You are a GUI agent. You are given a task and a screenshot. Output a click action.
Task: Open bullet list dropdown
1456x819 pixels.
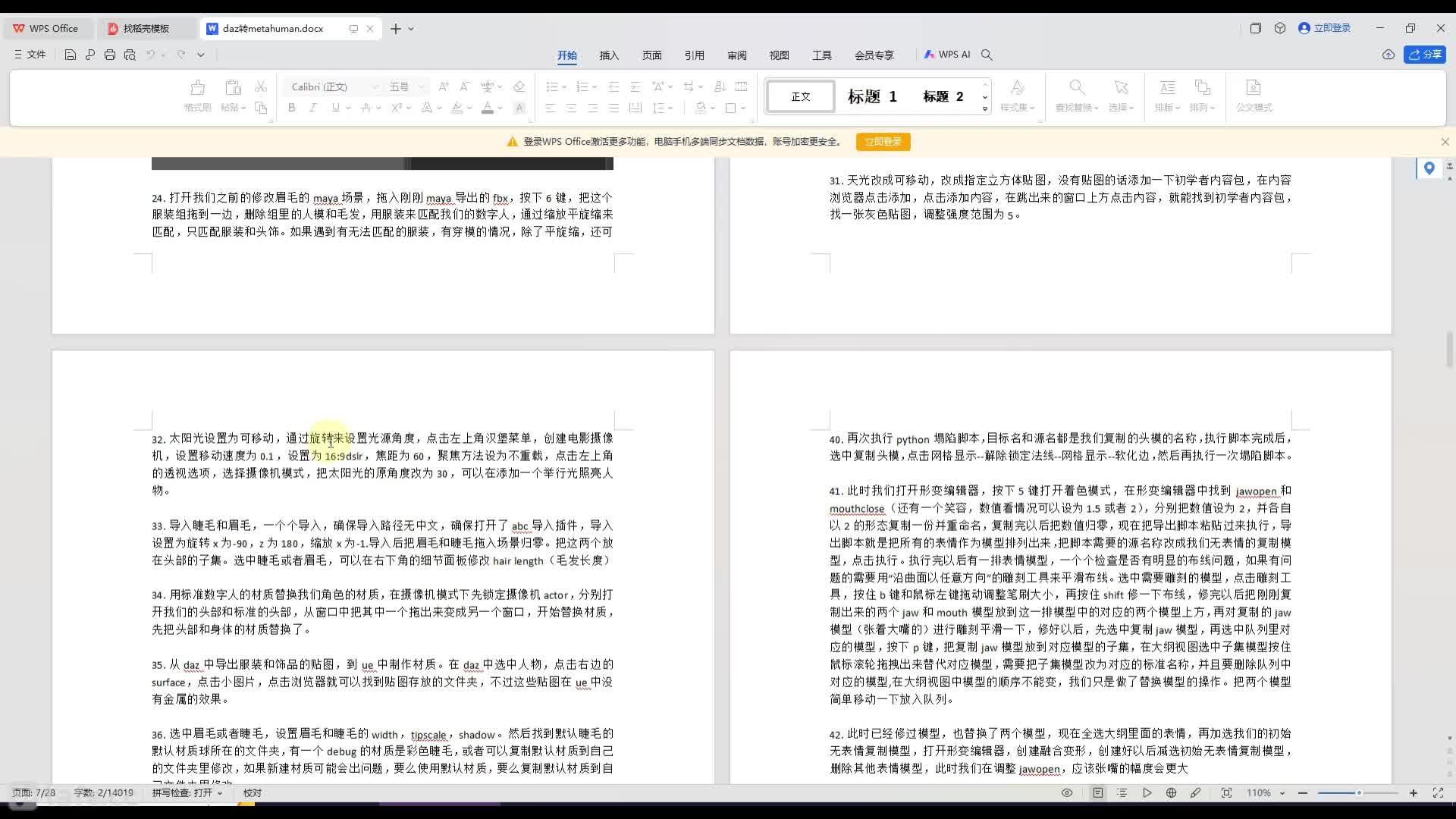point(564,87)
